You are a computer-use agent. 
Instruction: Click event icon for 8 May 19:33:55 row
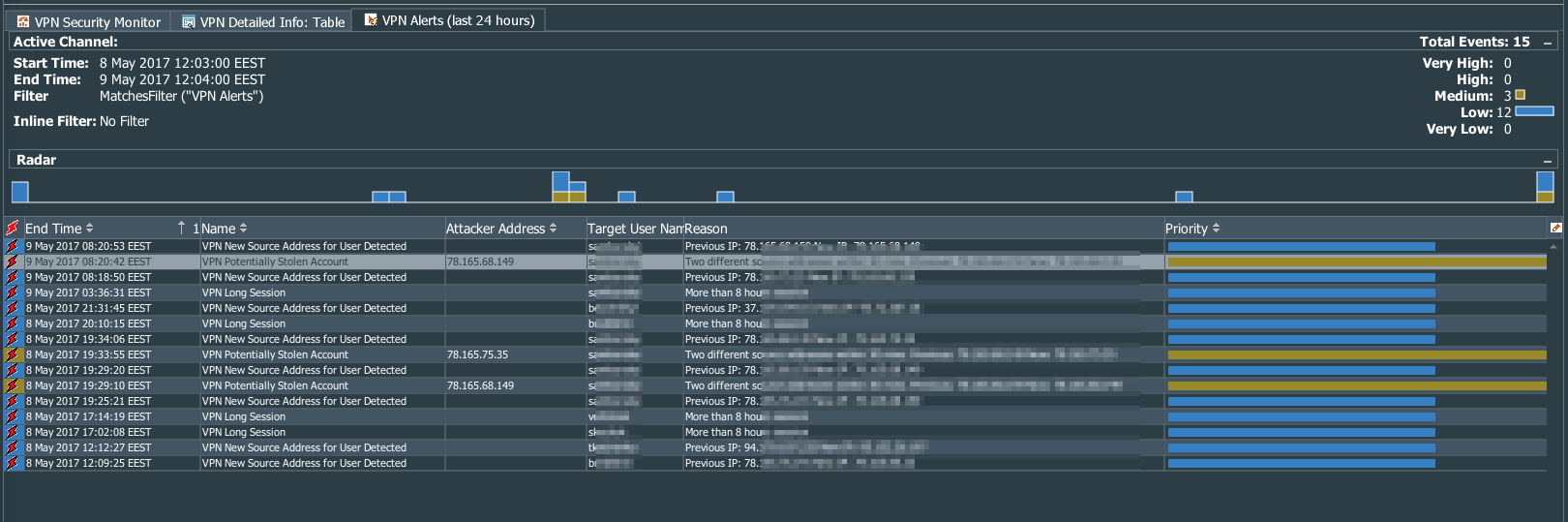[13, 354]
